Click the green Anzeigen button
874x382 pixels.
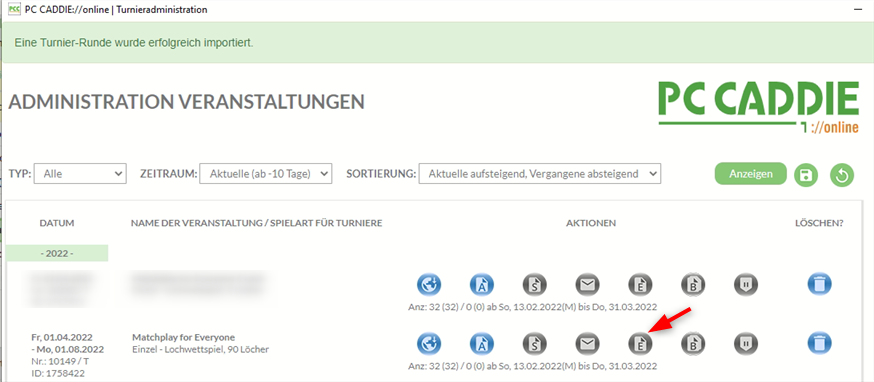click(751, 173)
